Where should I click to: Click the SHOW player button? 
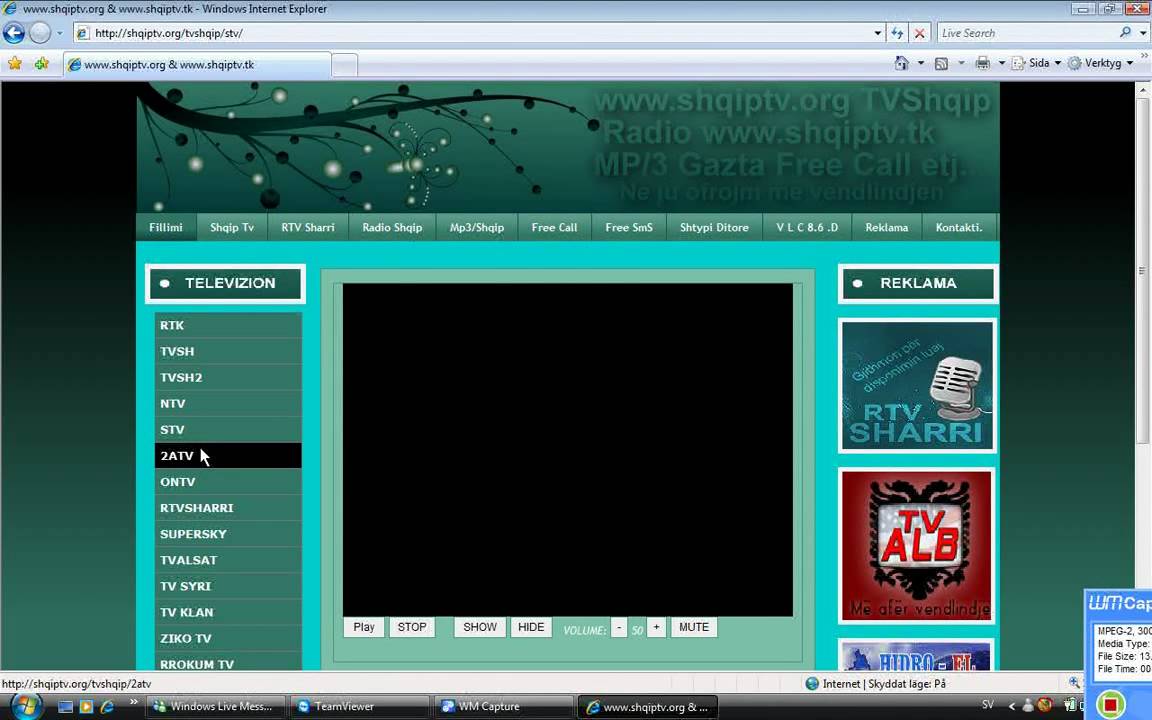(480, 627)
